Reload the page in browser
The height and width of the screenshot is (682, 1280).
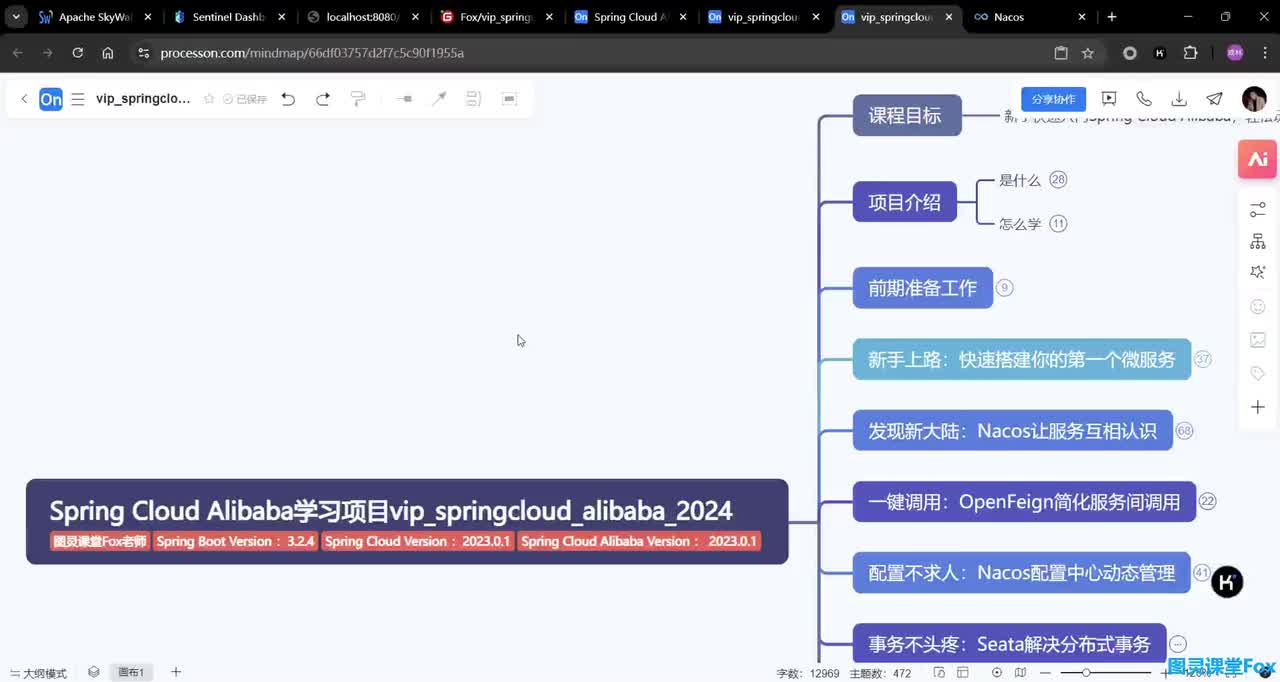[x=77, y=53]
